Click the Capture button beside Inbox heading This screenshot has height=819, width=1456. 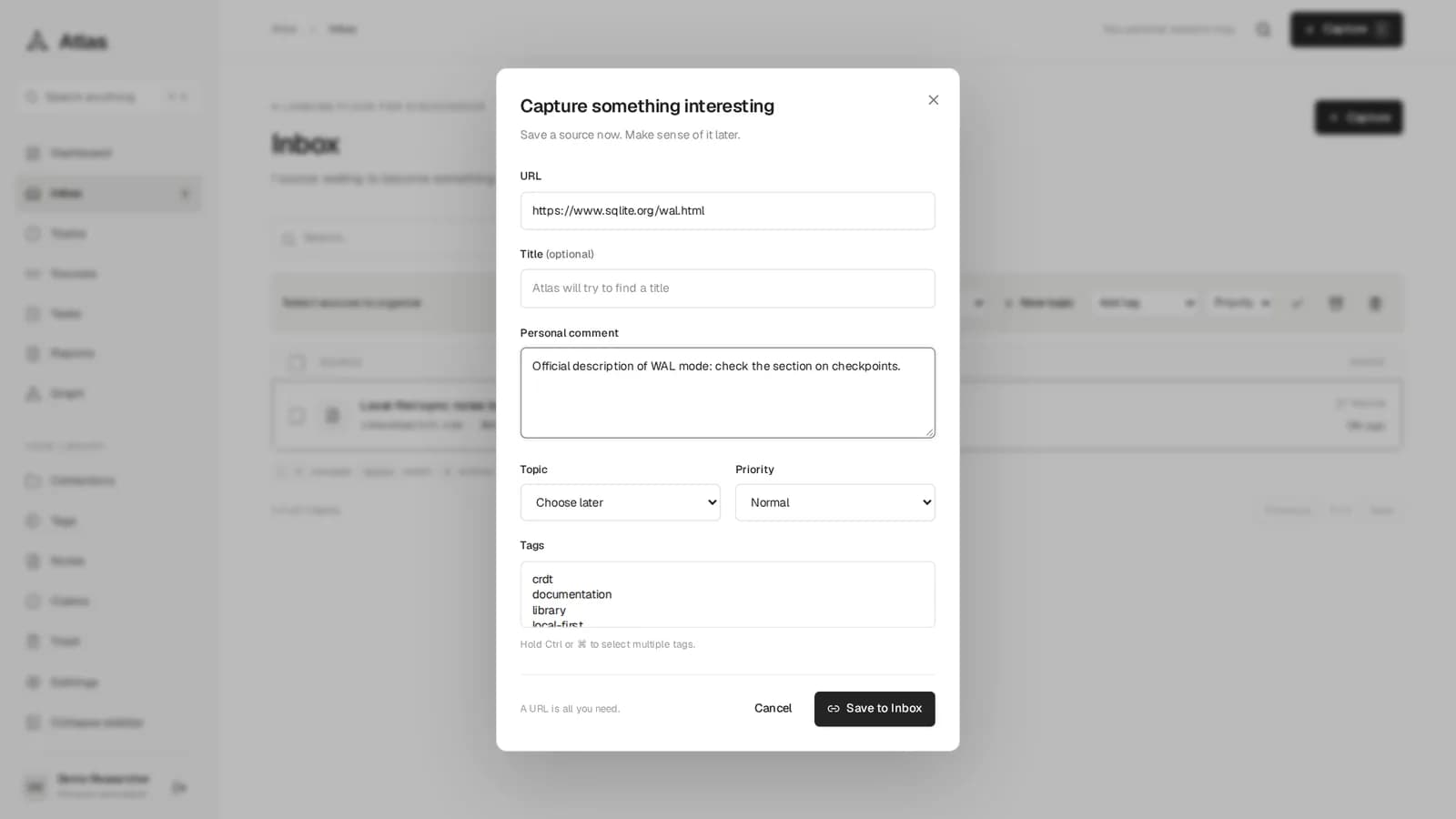coord(1359,117)
